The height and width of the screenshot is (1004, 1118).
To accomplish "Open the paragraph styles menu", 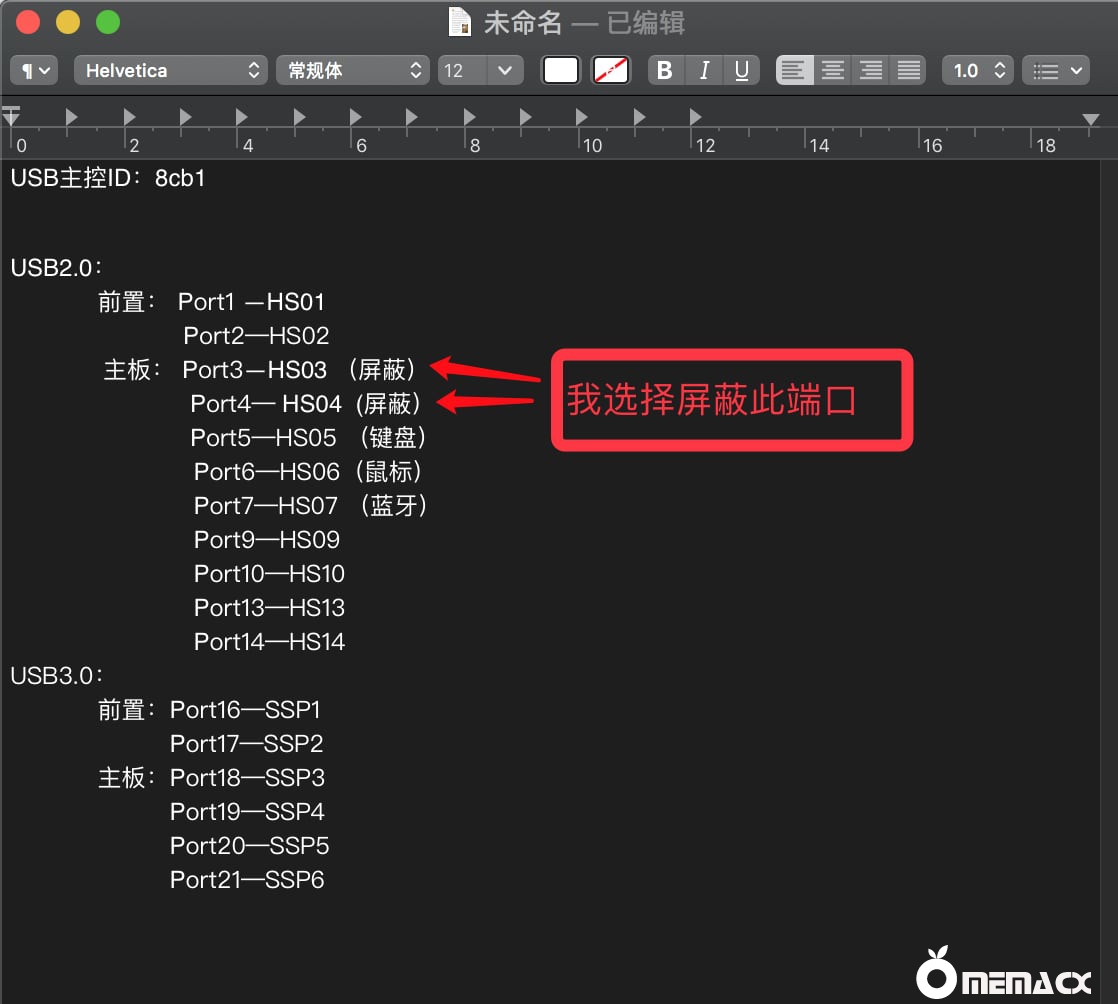I will tap(35, 71).
